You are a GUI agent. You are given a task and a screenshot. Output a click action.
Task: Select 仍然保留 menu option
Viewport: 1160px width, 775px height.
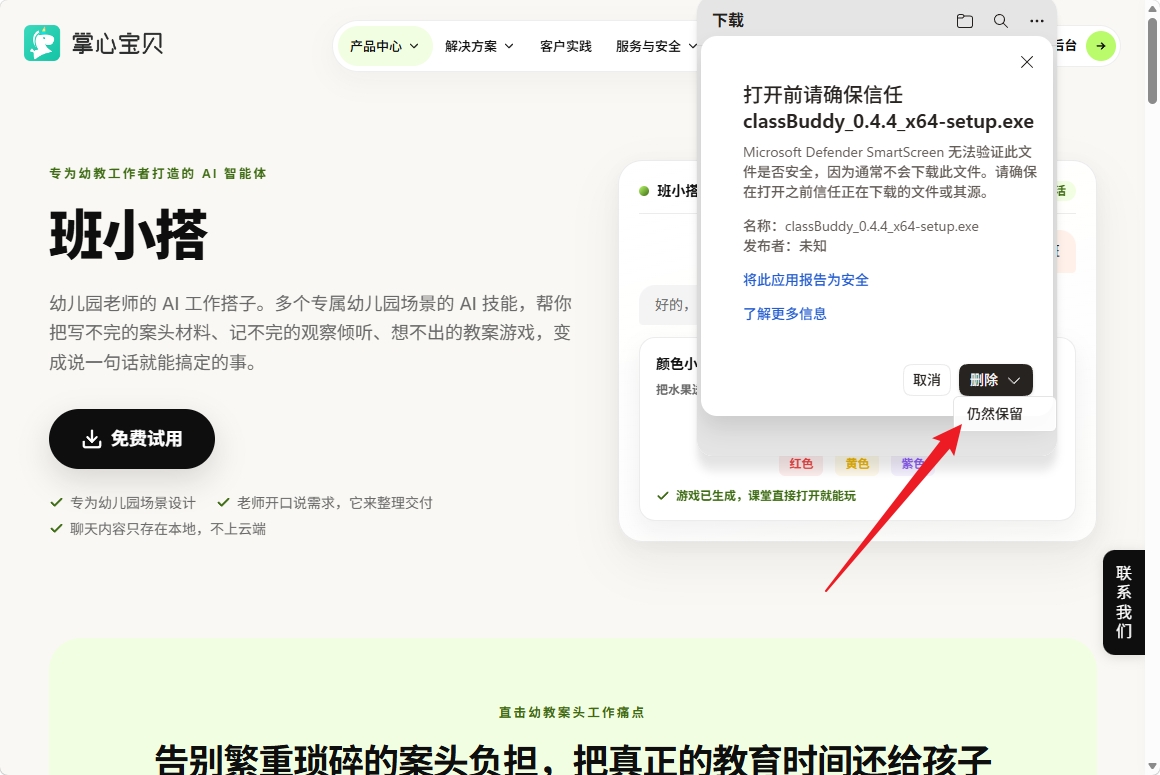click(x=1005, y=414)
